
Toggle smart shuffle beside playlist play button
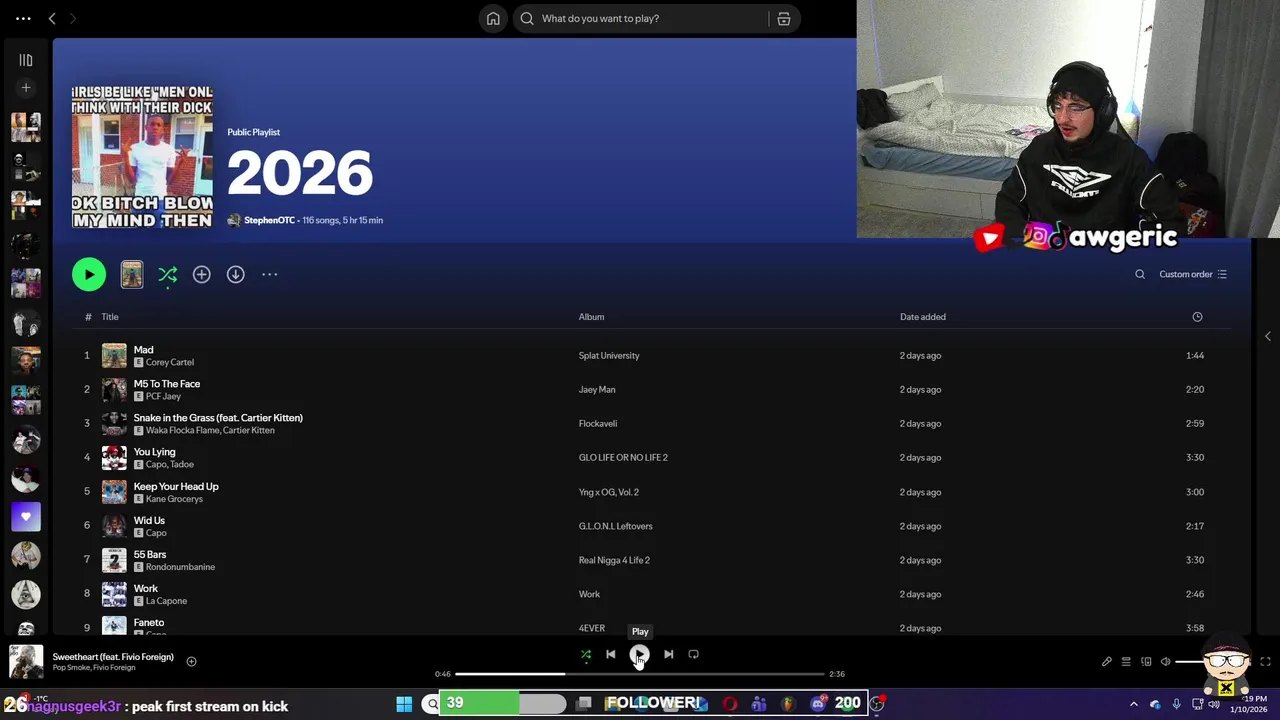168,274
